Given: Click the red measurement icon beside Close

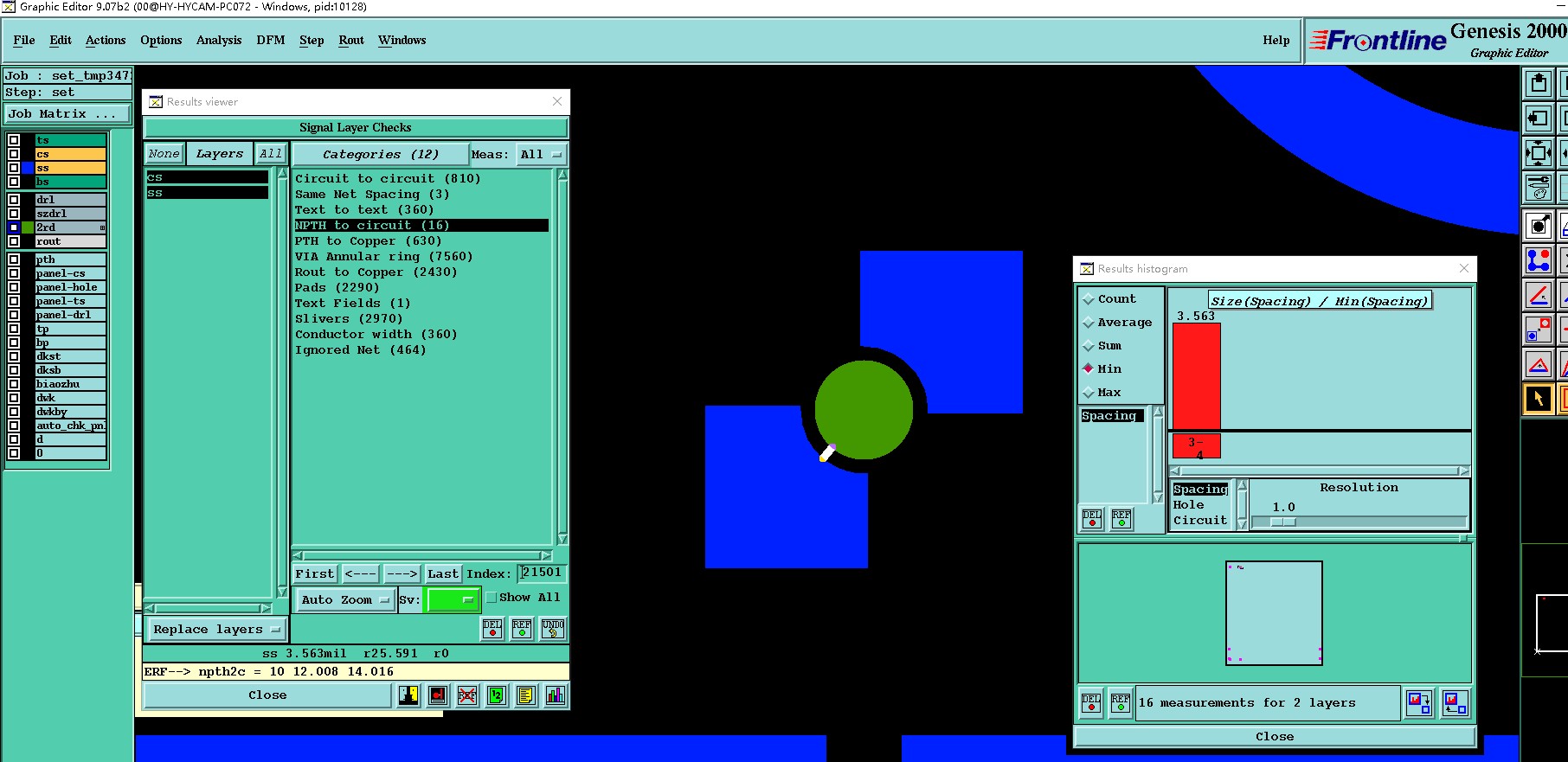Looking at the screenshot, I should pyautogui.click(x=438, y=695).
